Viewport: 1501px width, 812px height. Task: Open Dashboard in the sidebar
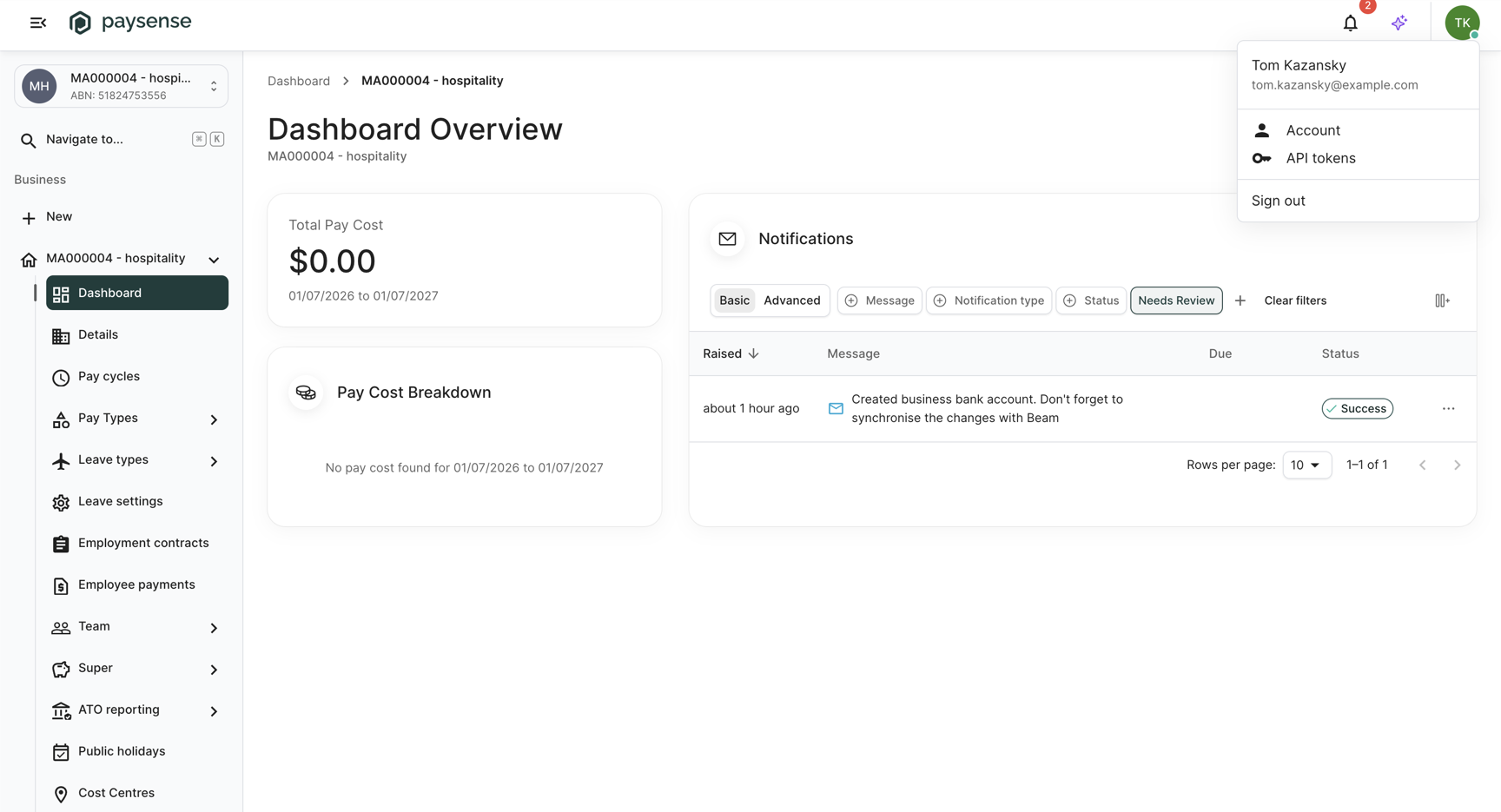point(137,293)
